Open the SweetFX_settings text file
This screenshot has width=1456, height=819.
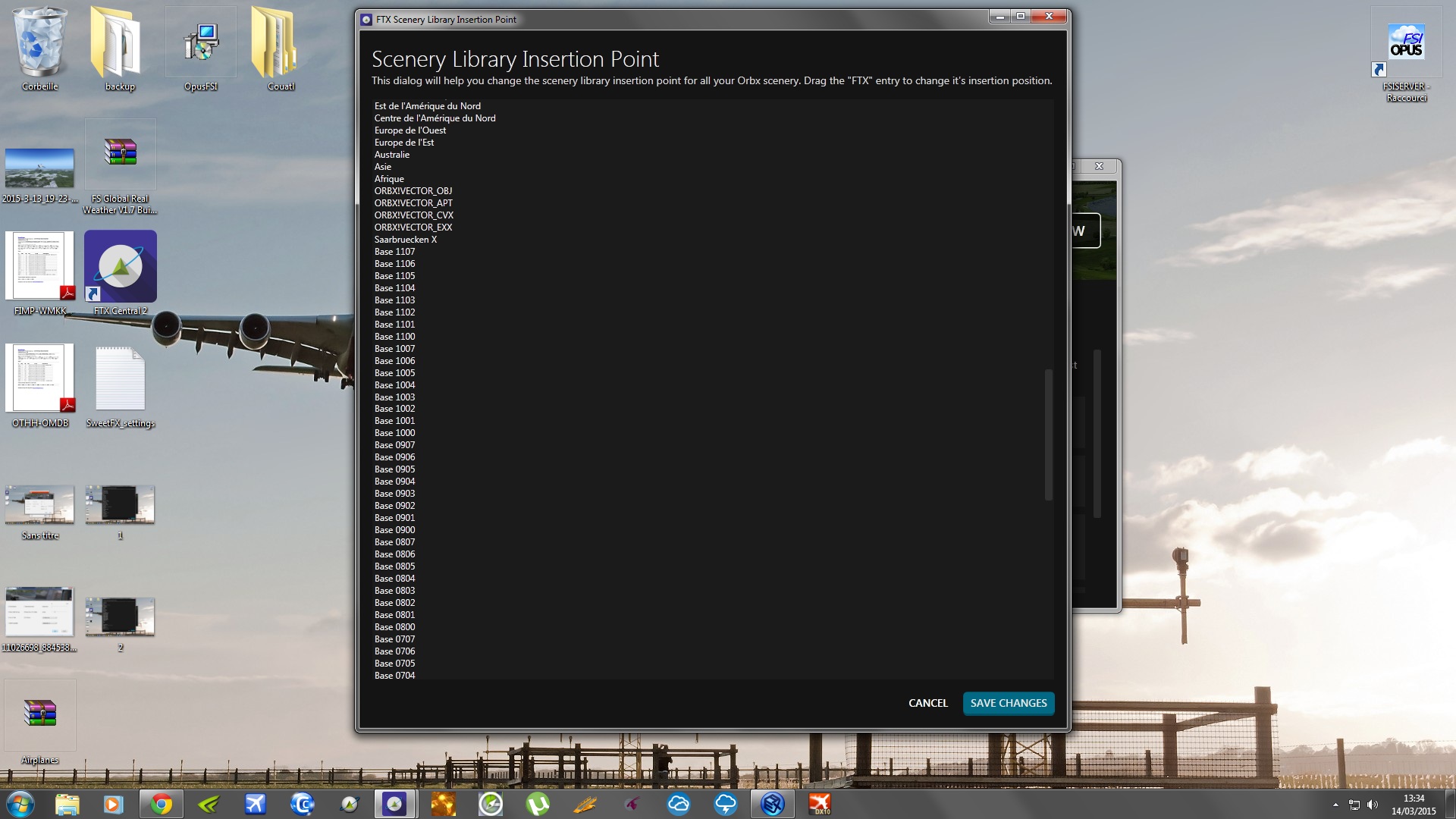[x=120, y=387]
